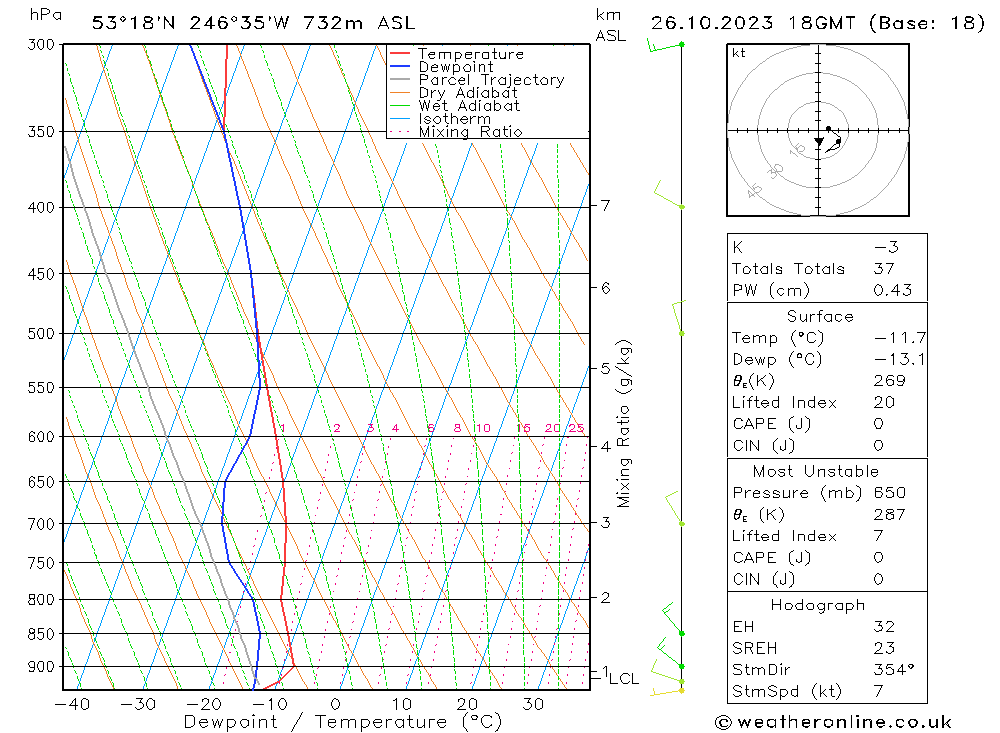Click the hPa axis header
Viewport: 1000px width, 733px height.
(x=45, y=15)
